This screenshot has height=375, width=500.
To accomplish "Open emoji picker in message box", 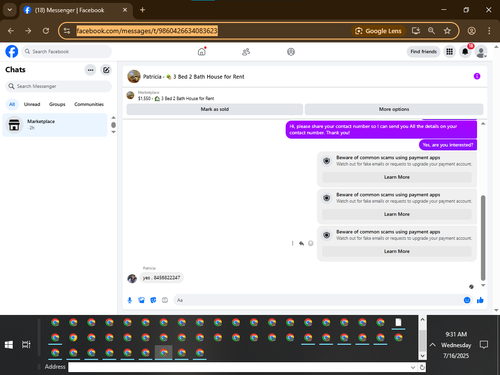I will pos(467,300).
